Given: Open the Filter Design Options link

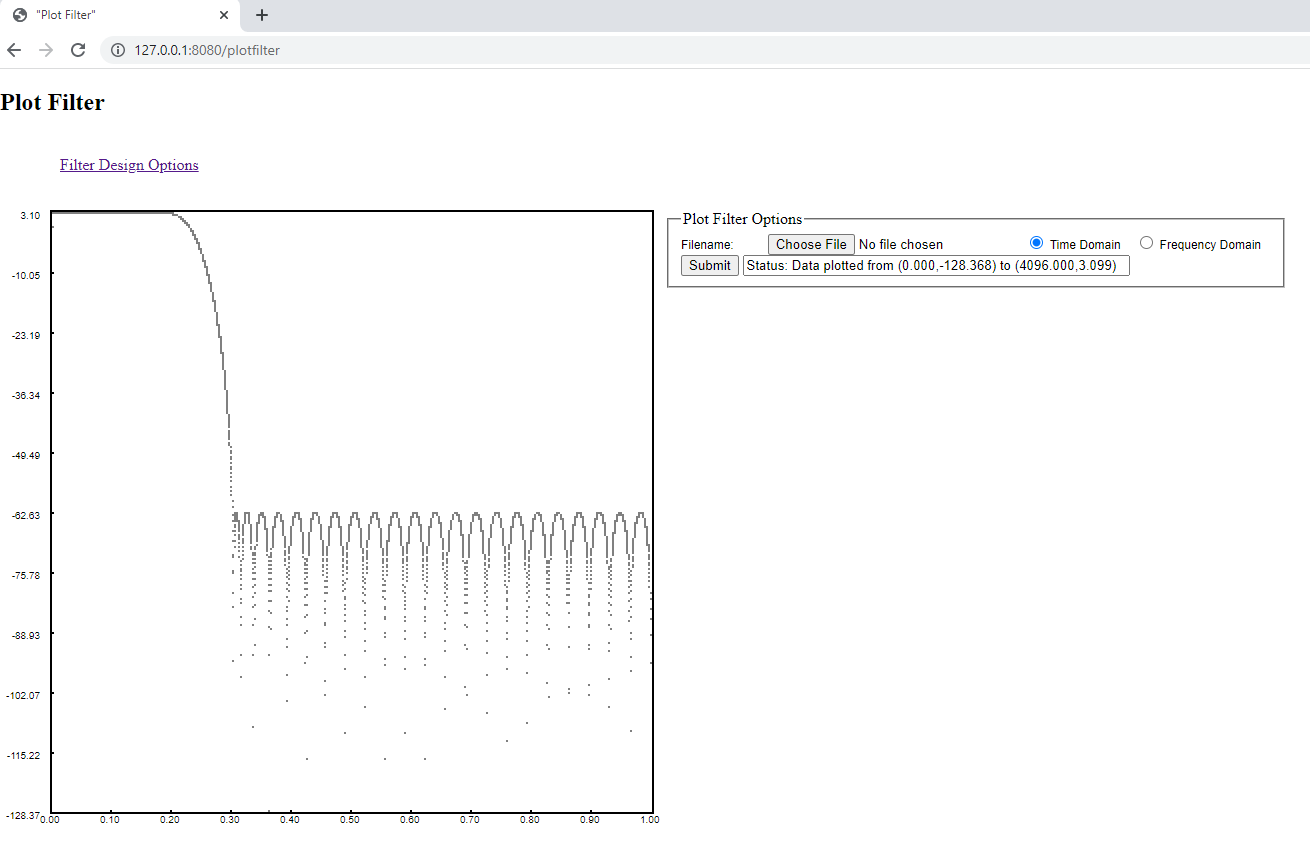Looking at the screenshot, I should (x=129, y=165).
